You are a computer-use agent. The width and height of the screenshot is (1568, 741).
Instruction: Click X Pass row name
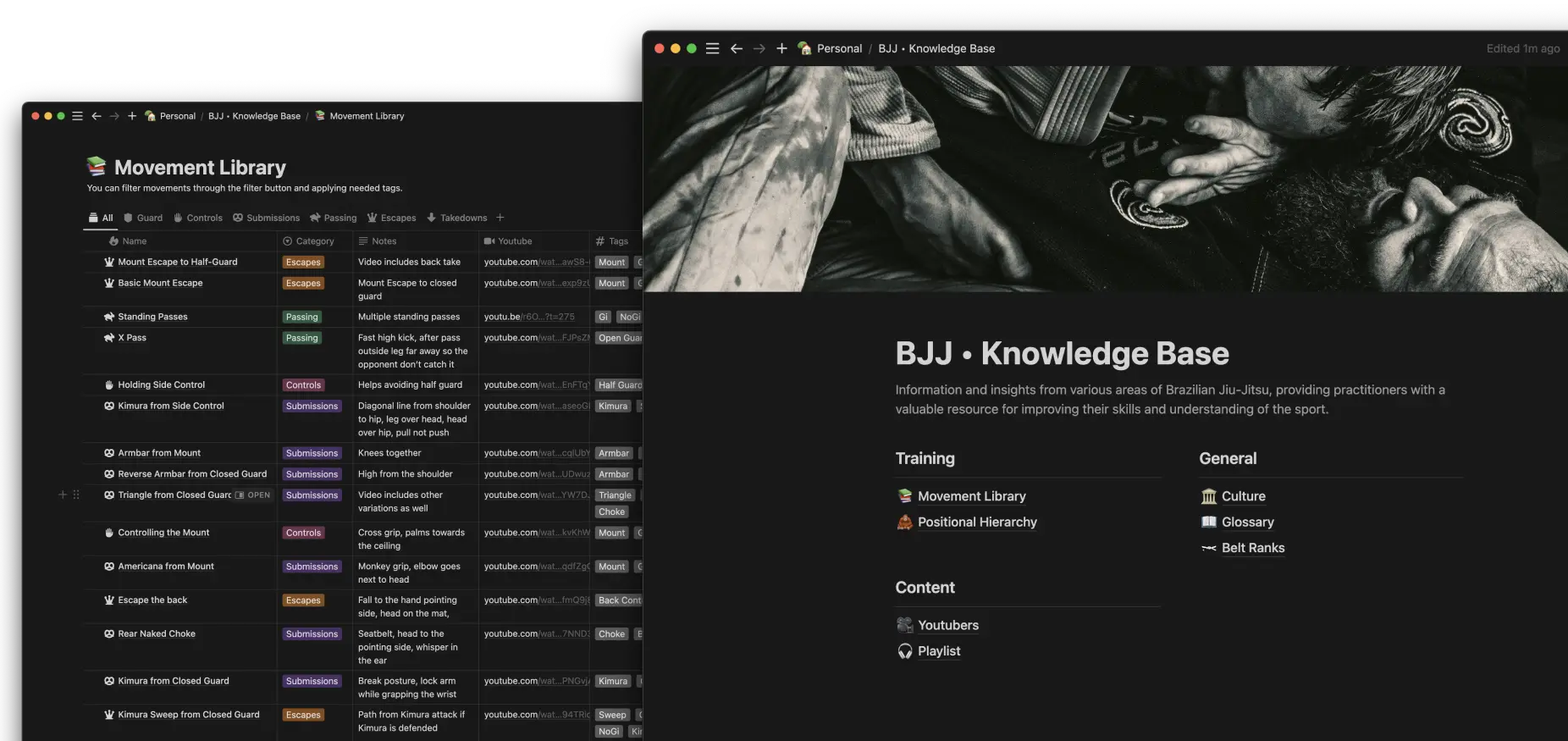point(132,338)
